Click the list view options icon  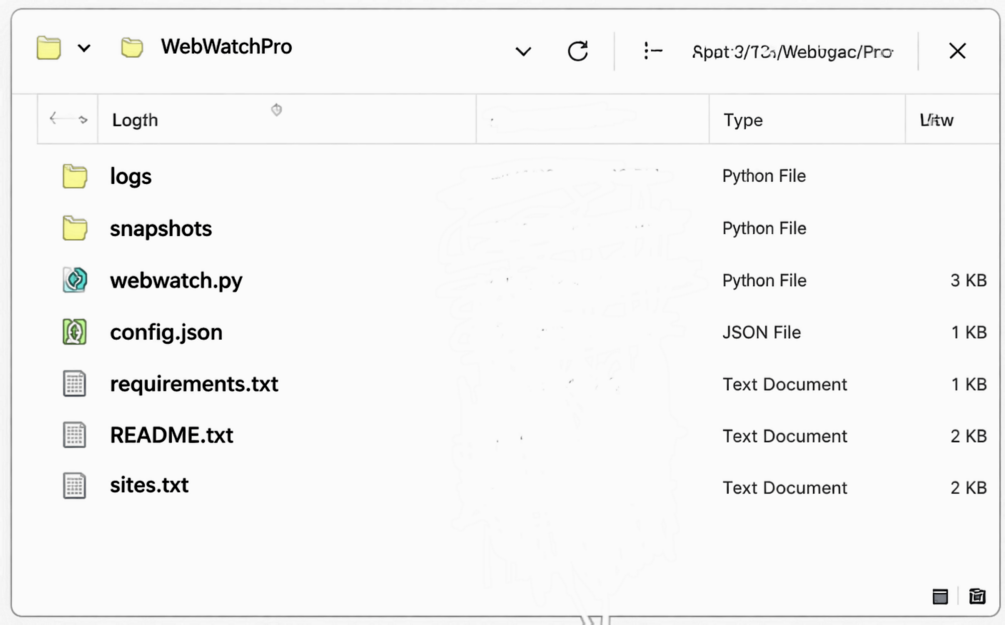click(x=652, y=51)
